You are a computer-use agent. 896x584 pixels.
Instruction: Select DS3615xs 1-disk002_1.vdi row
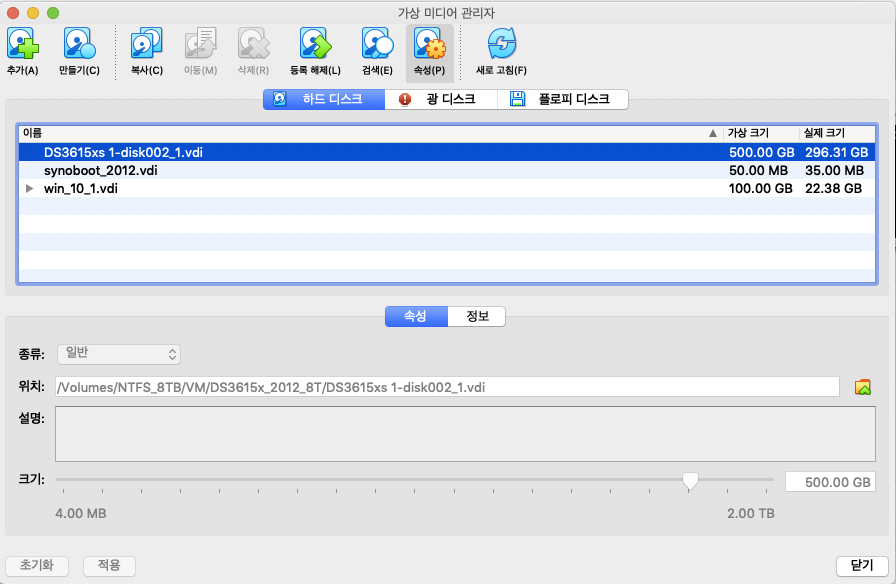pyautogui.click(x=447, y=153)
